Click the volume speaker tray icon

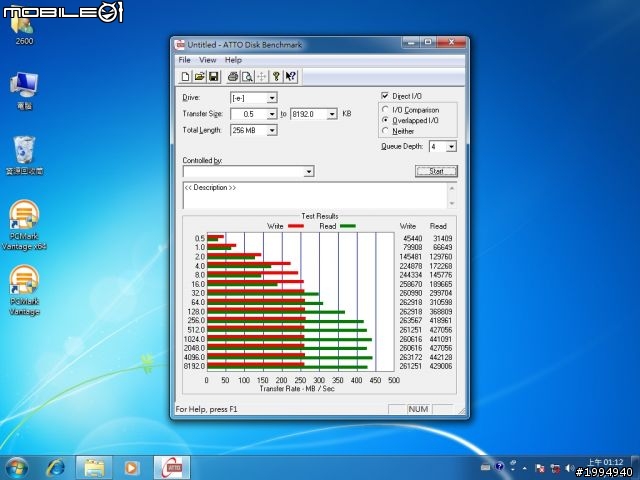click(x=570, y=468)
